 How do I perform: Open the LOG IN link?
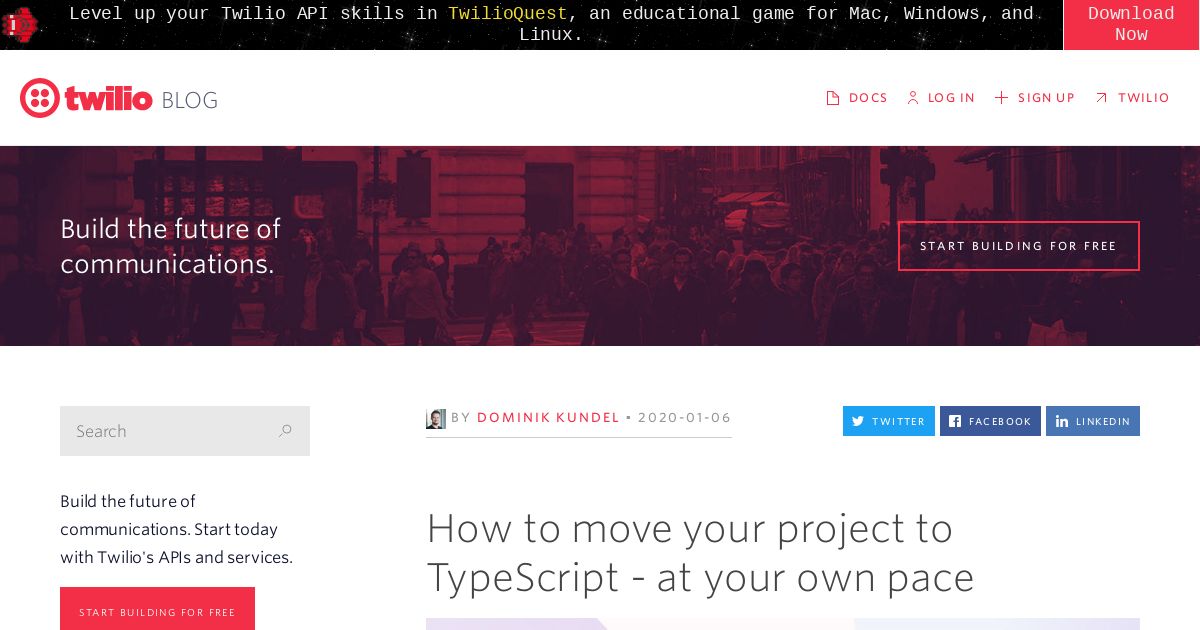point(951,98)
